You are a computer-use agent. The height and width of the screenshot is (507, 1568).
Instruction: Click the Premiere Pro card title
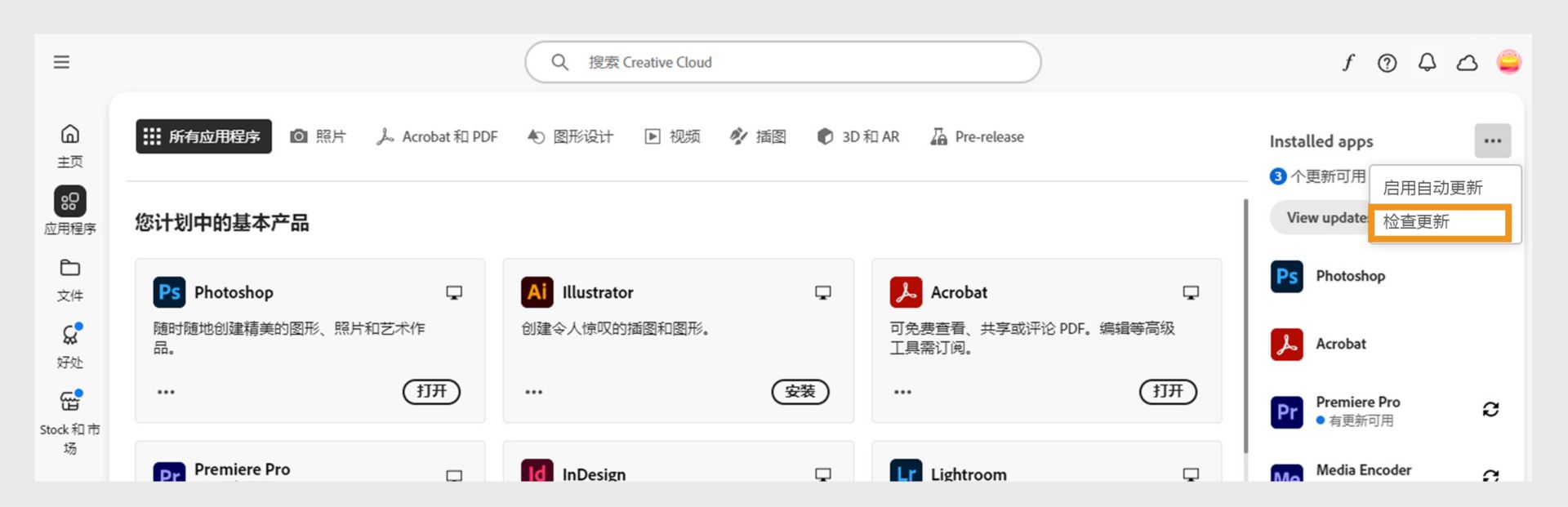coord(242,469)
